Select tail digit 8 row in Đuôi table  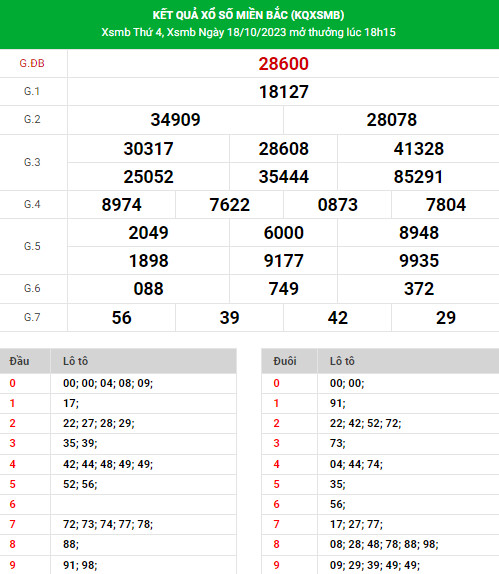pos(380,544)
